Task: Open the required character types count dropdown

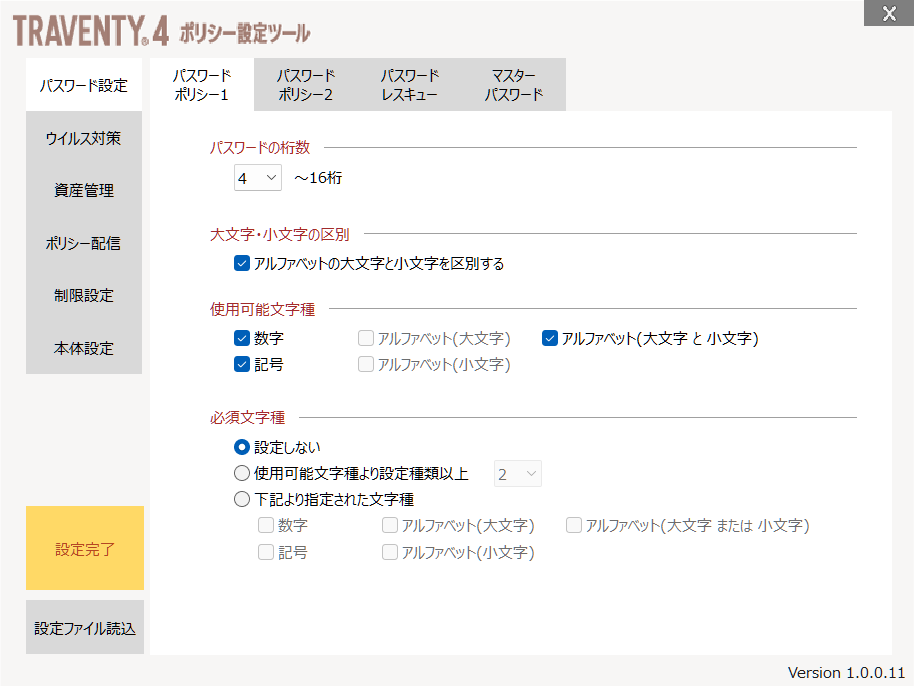Action: coord(517,473)
